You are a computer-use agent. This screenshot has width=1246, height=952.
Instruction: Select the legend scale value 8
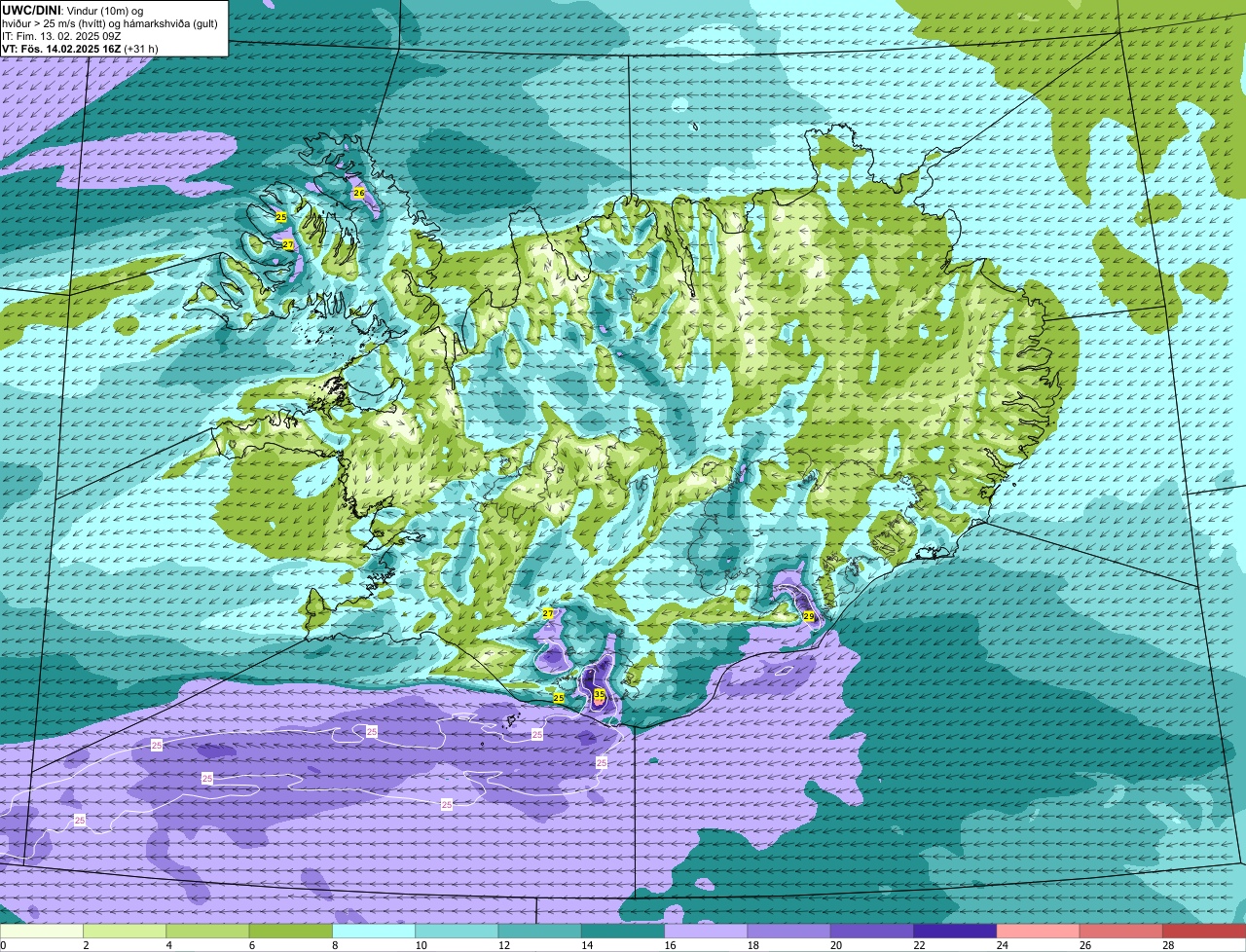335,945
